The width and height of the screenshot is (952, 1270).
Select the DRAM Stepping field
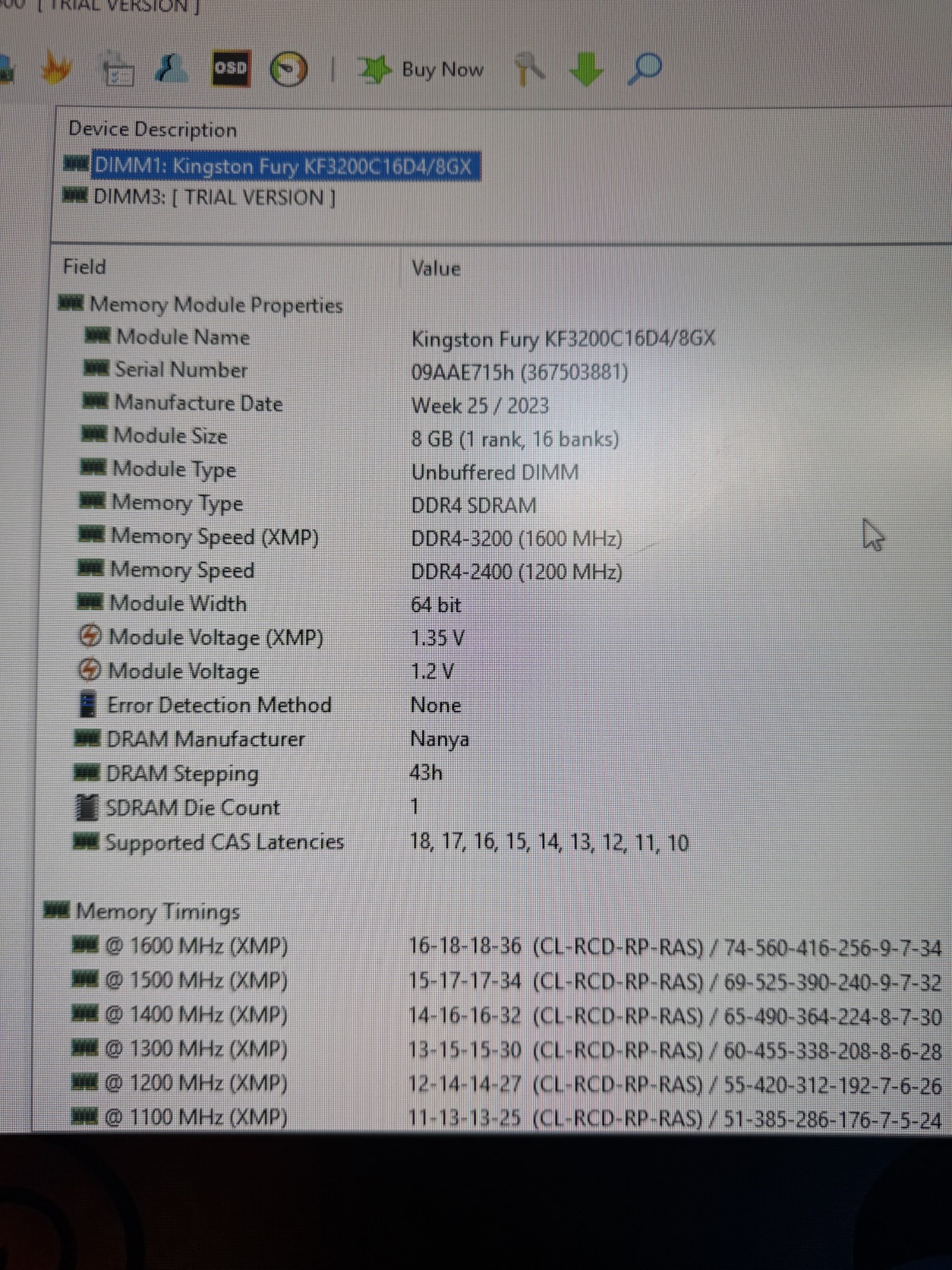pyautogui.click(x=182, y=773)
